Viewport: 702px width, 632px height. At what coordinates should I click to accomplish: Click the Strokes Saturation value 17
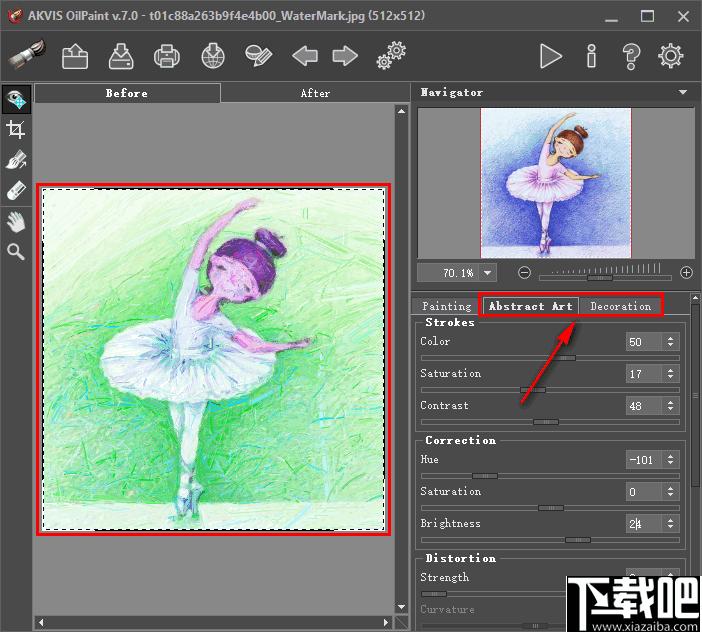click(x=644, y=374)
